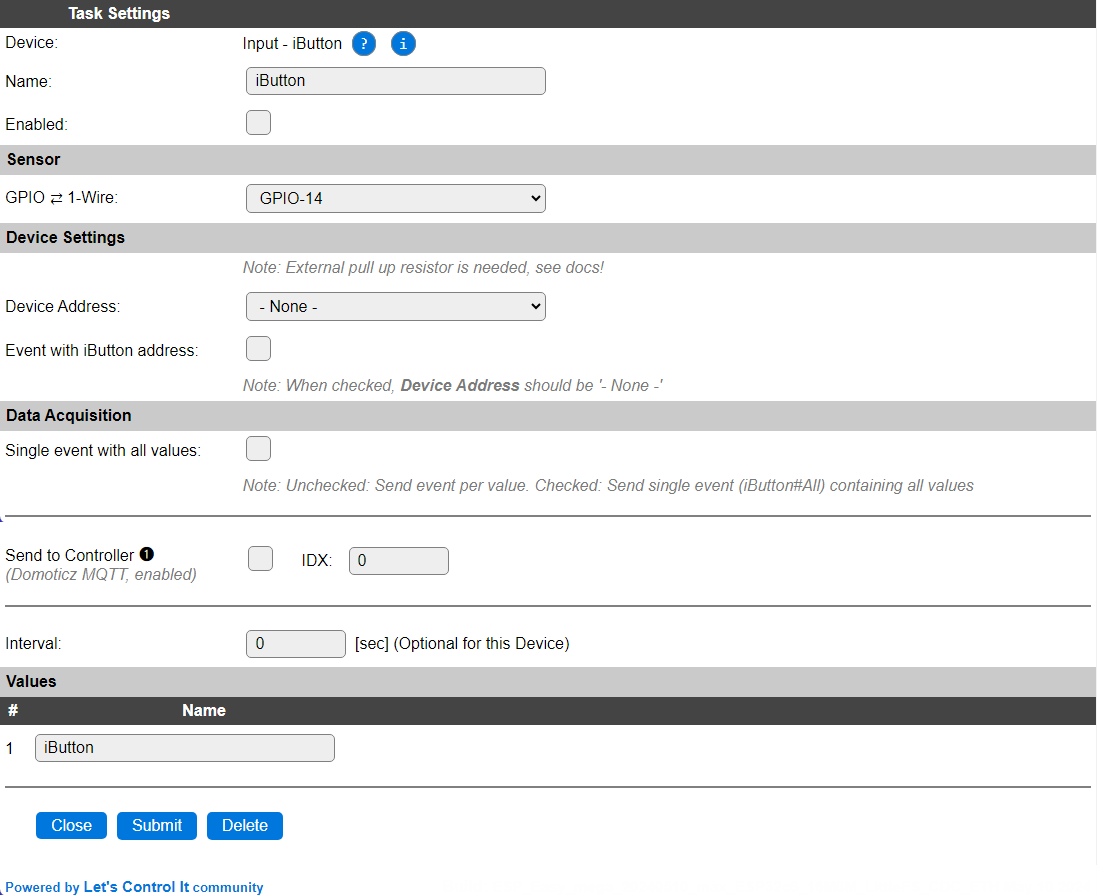
Task: Click the Task Settings header bar
Action: click(548, 14)
